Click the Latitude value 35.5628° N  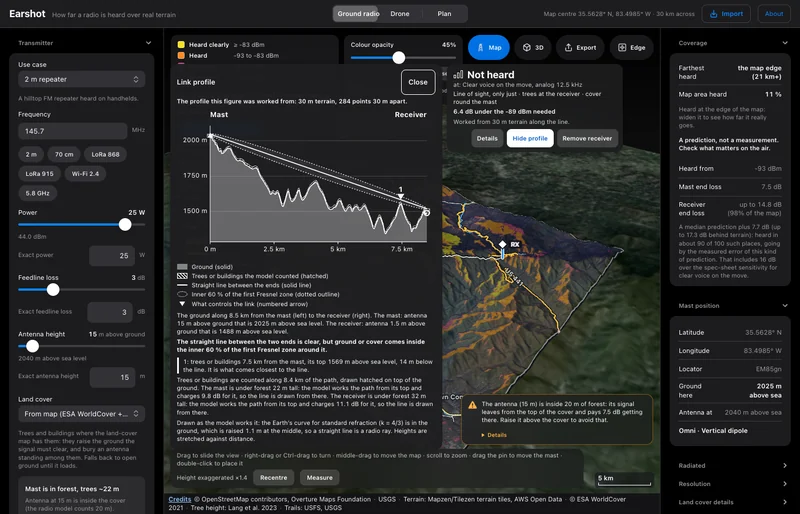[763, 332]
